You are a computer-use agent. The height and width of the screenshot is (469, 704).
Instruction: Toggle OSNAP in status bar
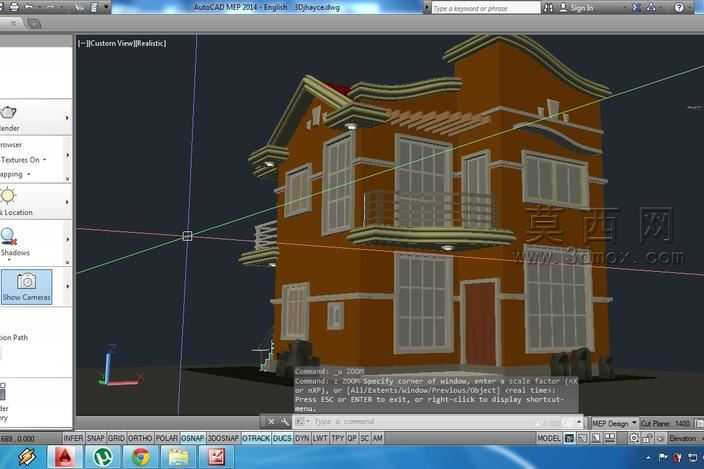point(193,438)
